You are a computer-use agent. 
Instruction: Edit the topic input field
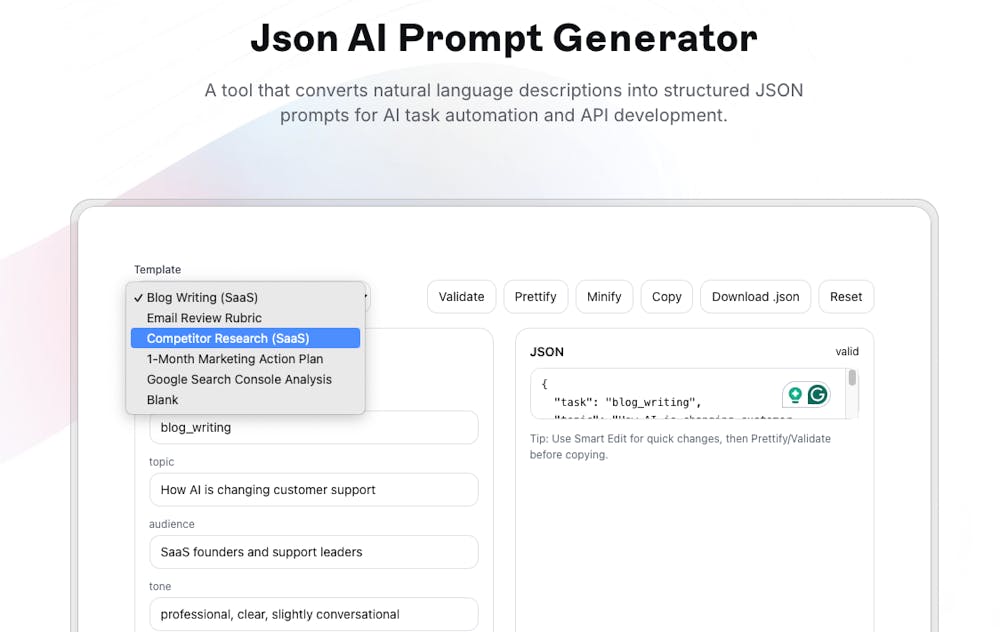[x=314, y=490]
